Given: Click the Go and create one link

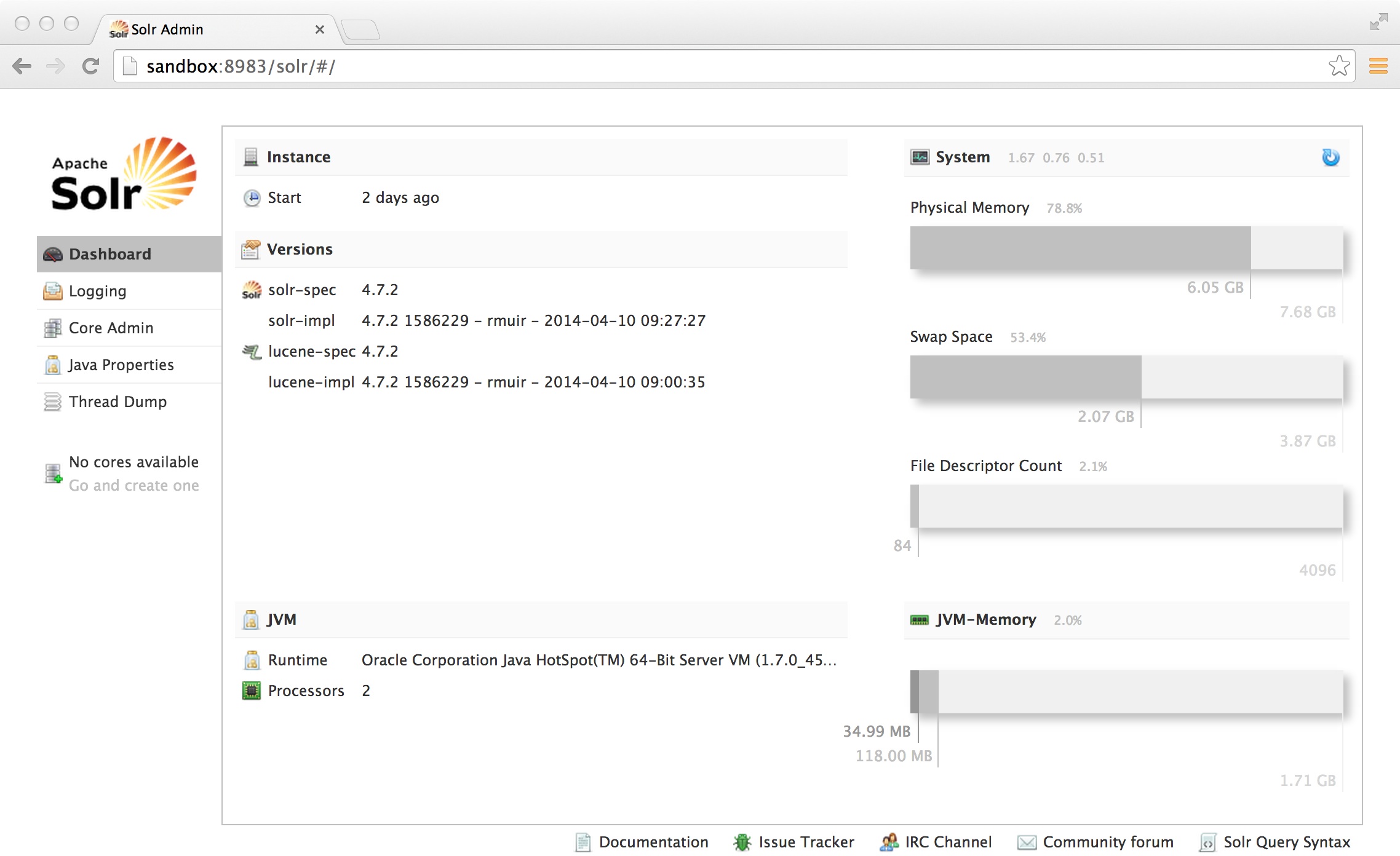Looking at the screenshot, I should click(x=133, y=485).
